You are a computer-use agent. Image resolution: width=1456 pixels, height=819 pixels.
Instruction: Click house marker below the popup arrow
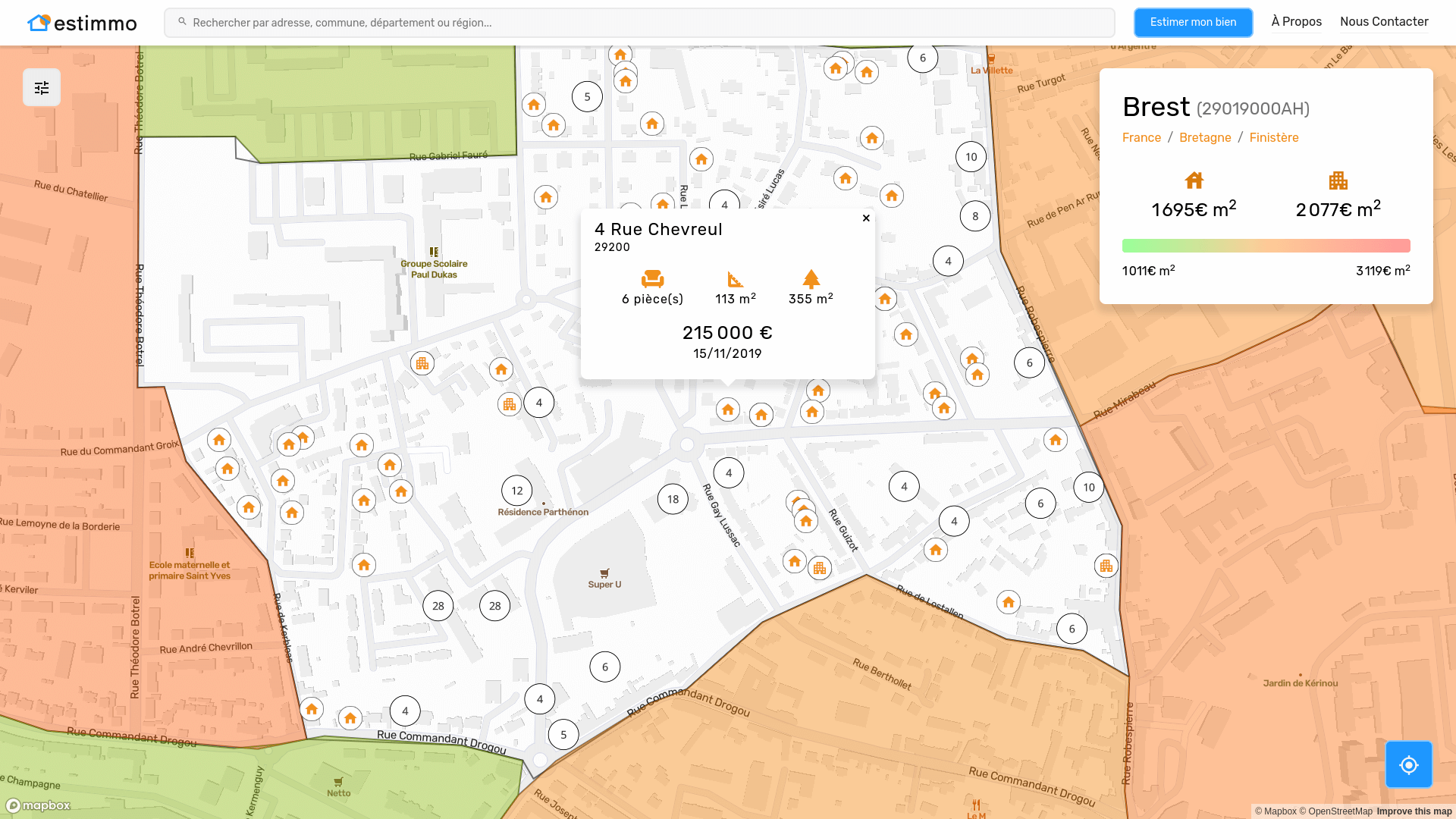point(728,410)
